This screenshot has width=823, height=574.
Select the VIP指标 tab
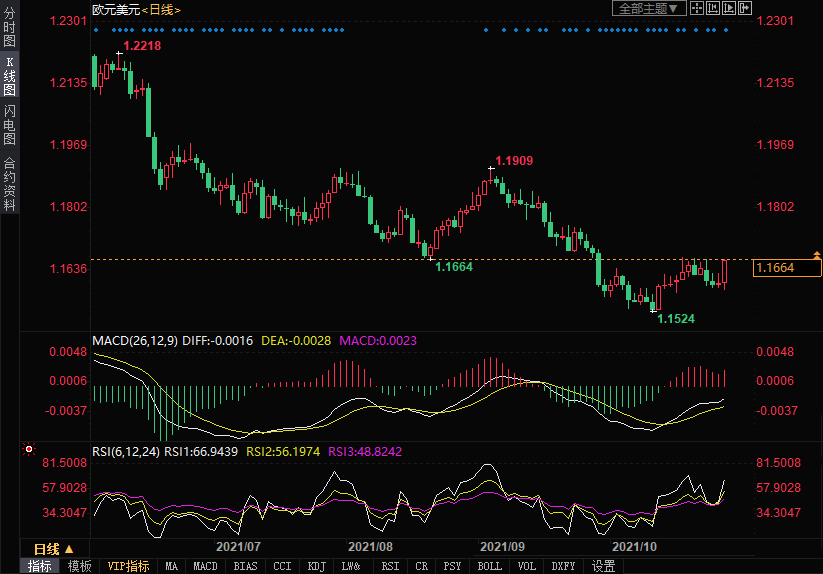pyautogui.click(x=129, y=566)
